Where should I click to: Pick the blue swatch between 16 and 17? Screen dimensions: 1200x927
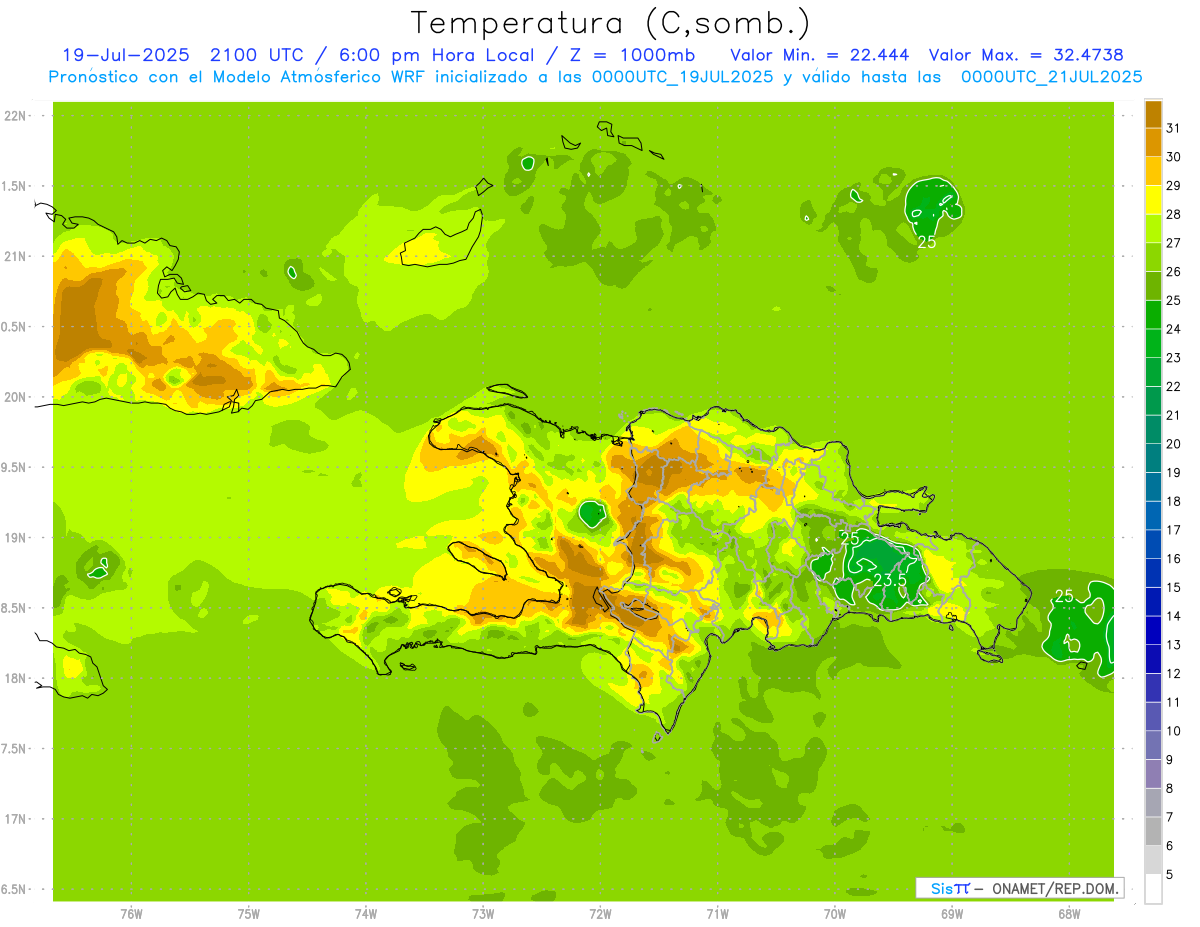pyautogui.click(x=1153, y=544)
